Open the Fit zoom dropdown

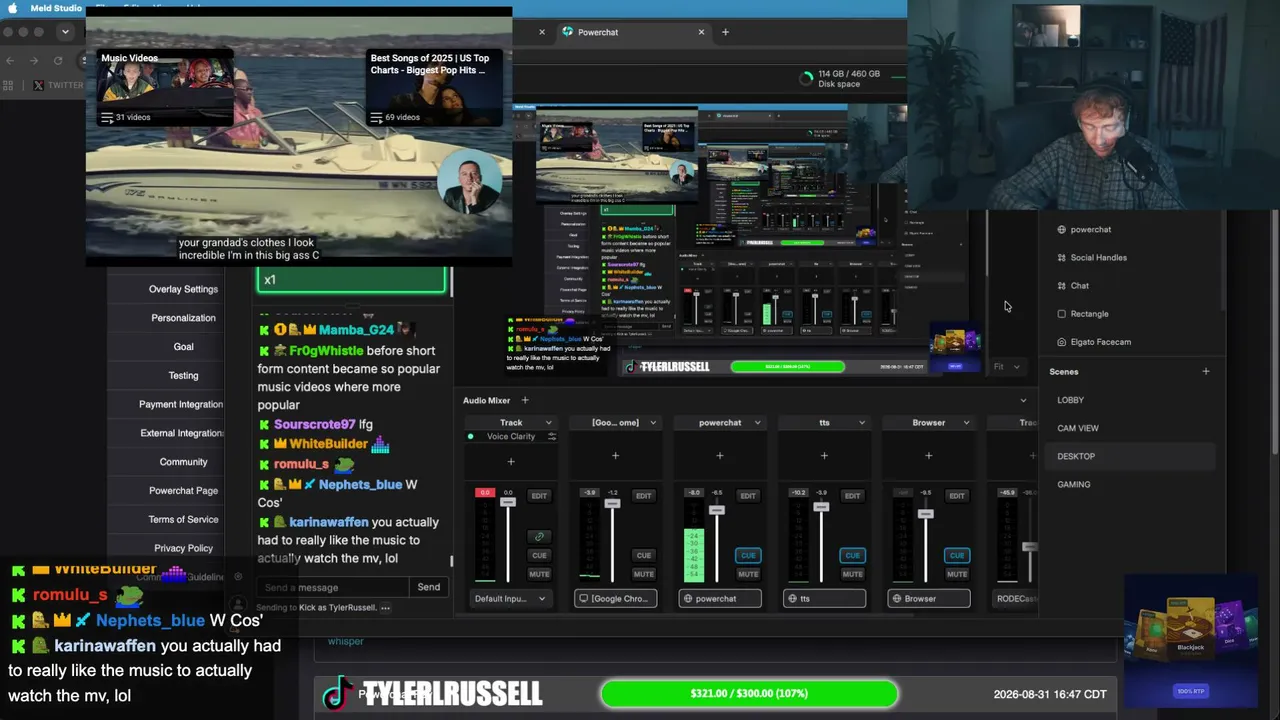pyautogui.click(x=1007, y=367)
